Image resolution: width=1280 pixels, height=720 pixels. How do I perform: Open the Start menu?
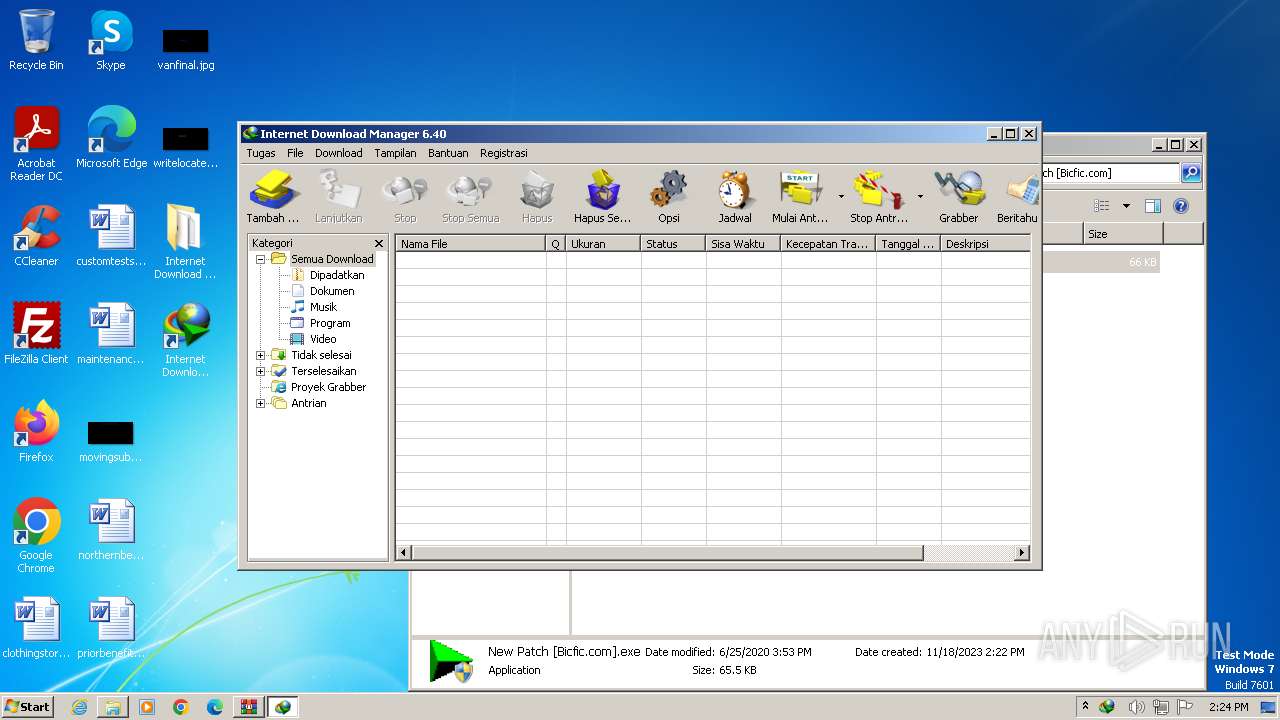[27, 706]
